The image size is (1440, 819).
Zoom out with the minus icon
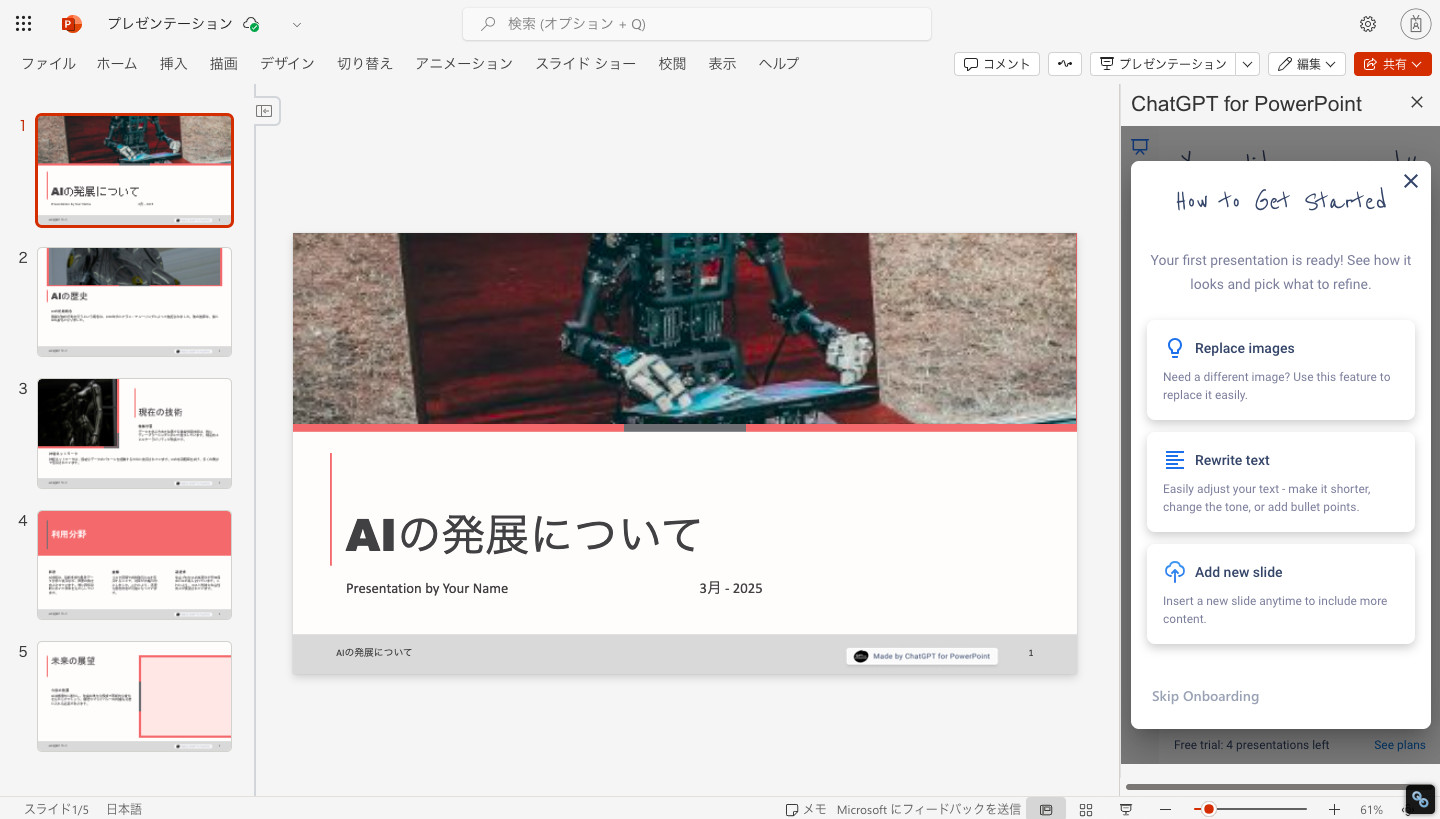point(1165,809)
